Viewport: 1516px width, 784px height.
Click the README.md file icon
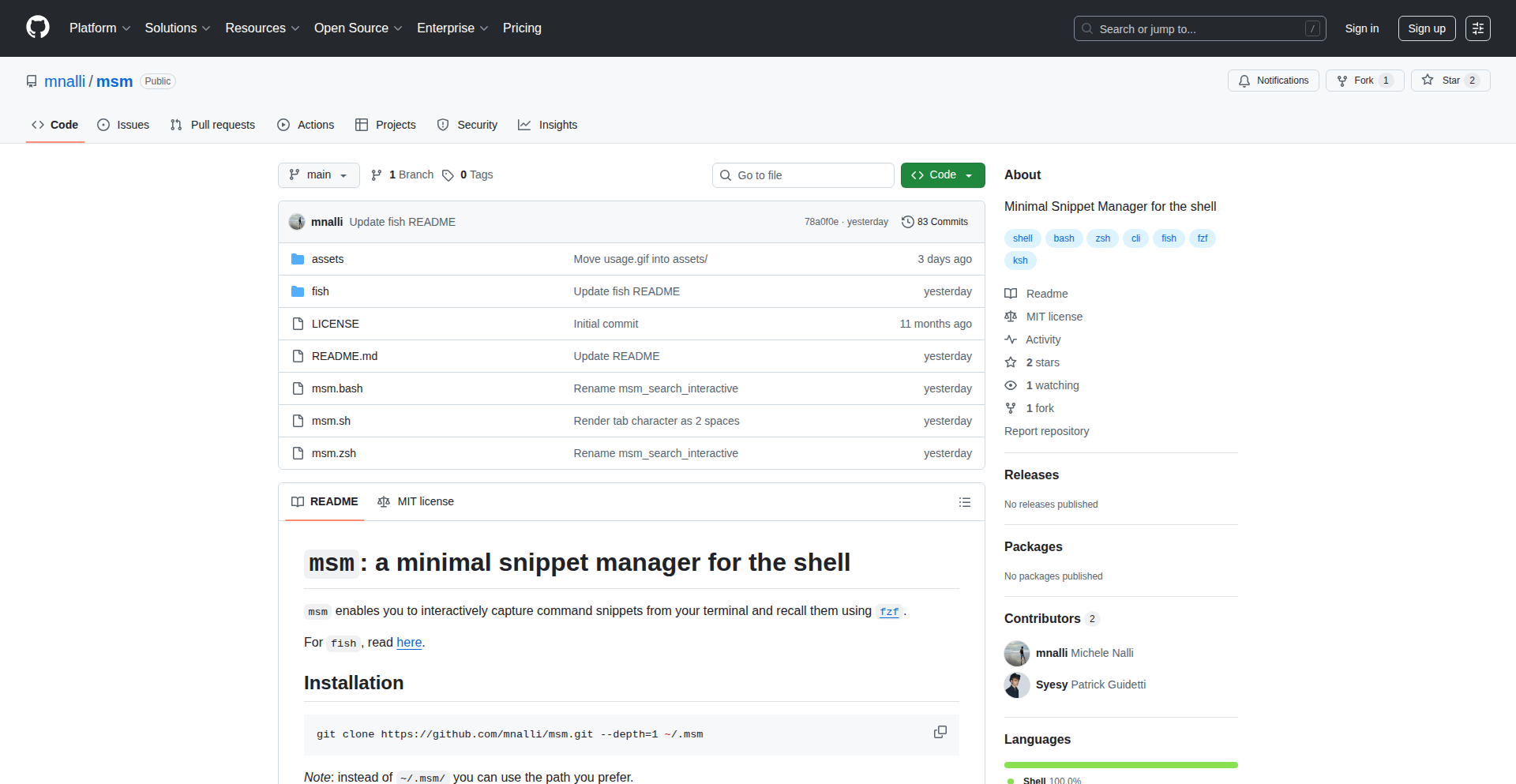[298, 356]
